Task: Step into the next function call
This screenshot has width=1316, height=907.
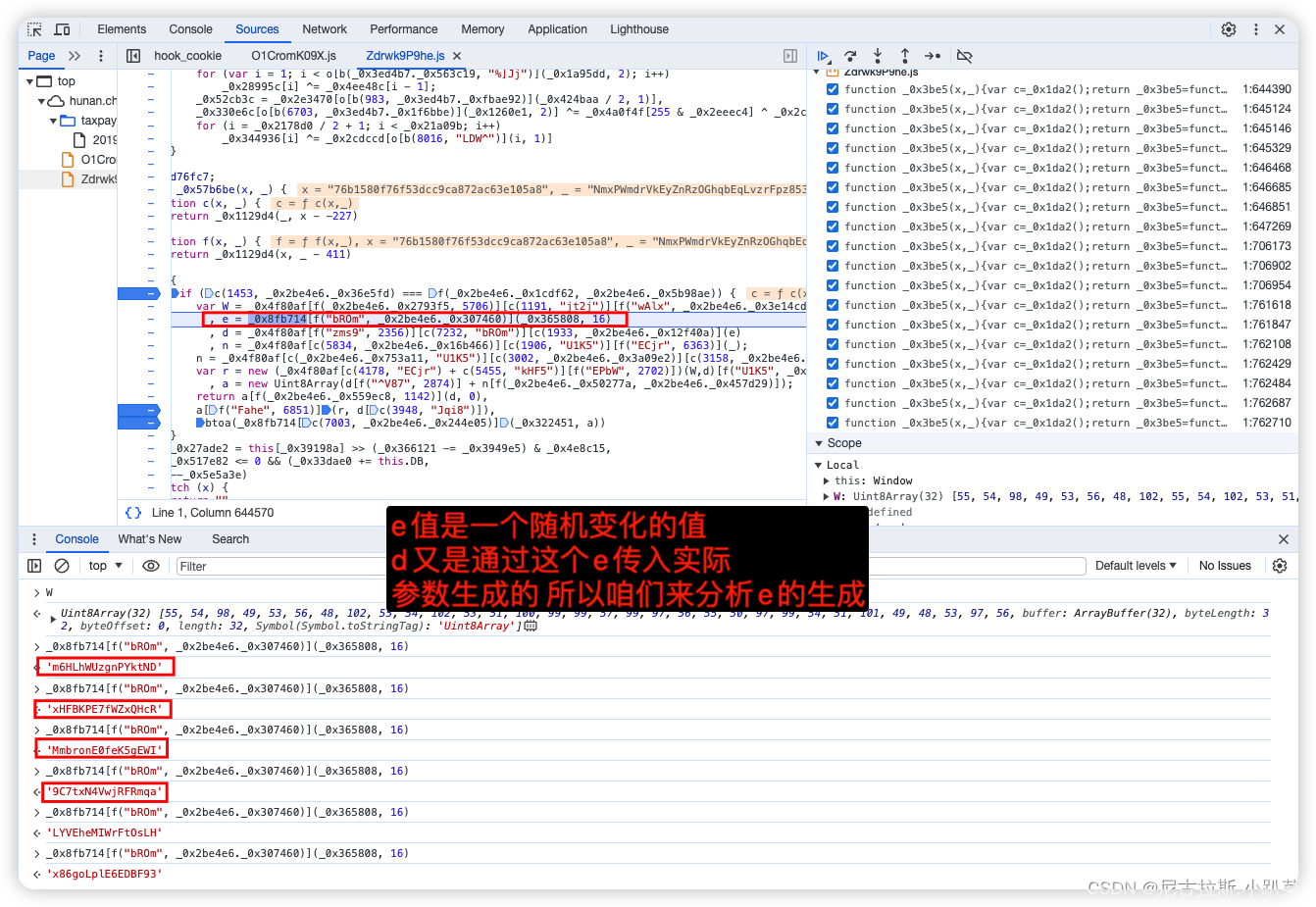Action: point(878,56)
